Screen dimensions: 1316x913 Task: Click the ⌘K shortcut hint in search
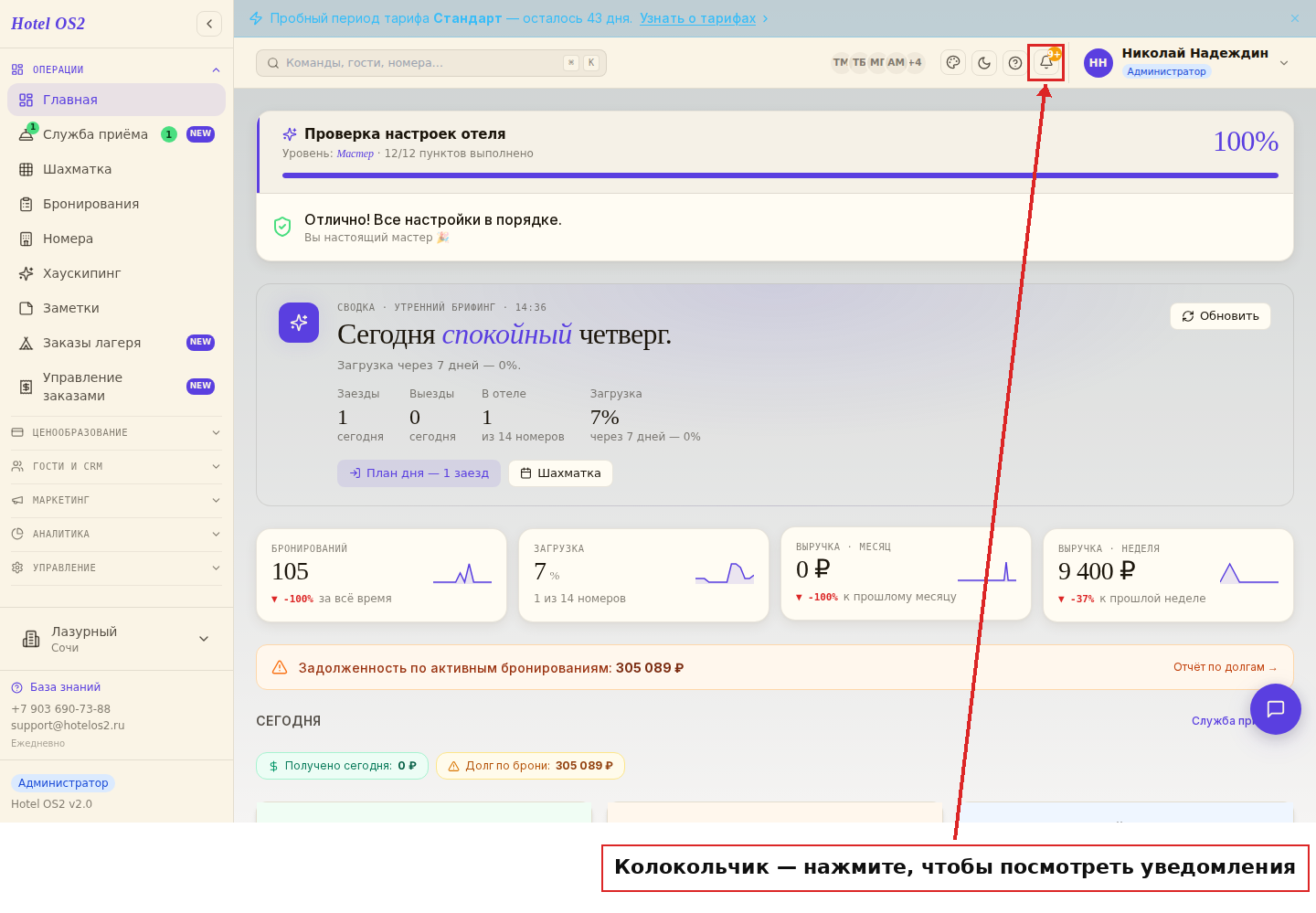pos(581,63)
